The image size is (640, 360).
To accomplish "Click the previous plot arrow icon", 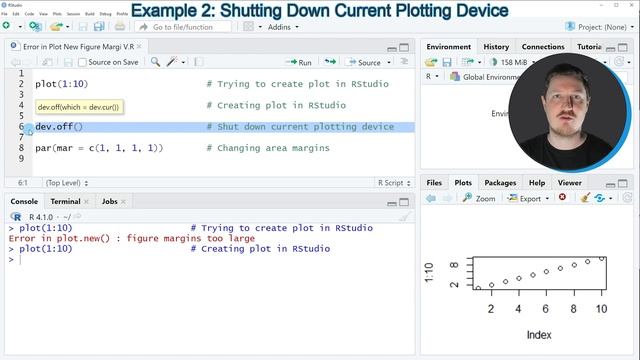I will pos(431,198).
